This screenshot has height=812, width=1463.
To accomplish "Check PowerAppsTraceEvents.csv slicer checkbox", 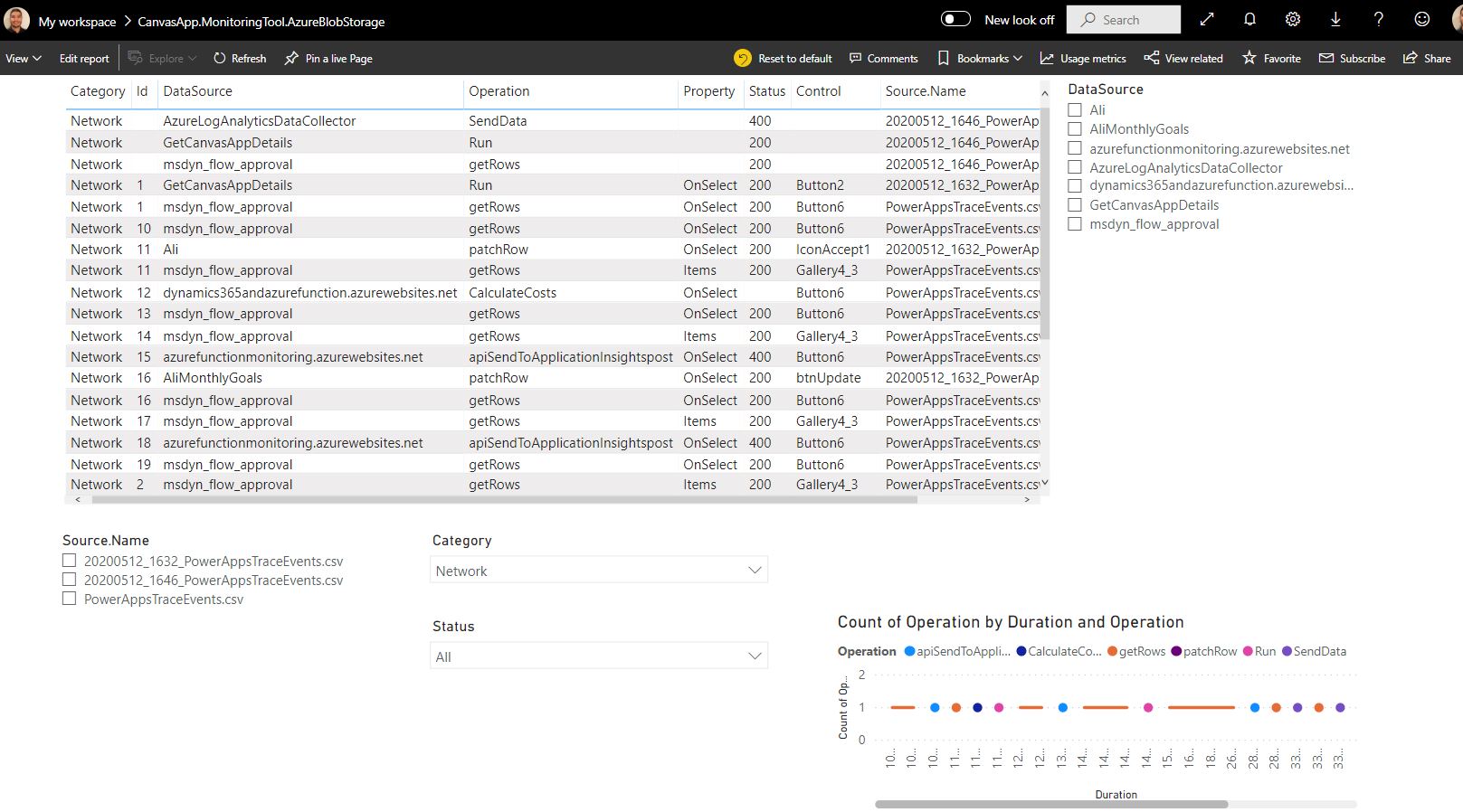I will (69, 599).
